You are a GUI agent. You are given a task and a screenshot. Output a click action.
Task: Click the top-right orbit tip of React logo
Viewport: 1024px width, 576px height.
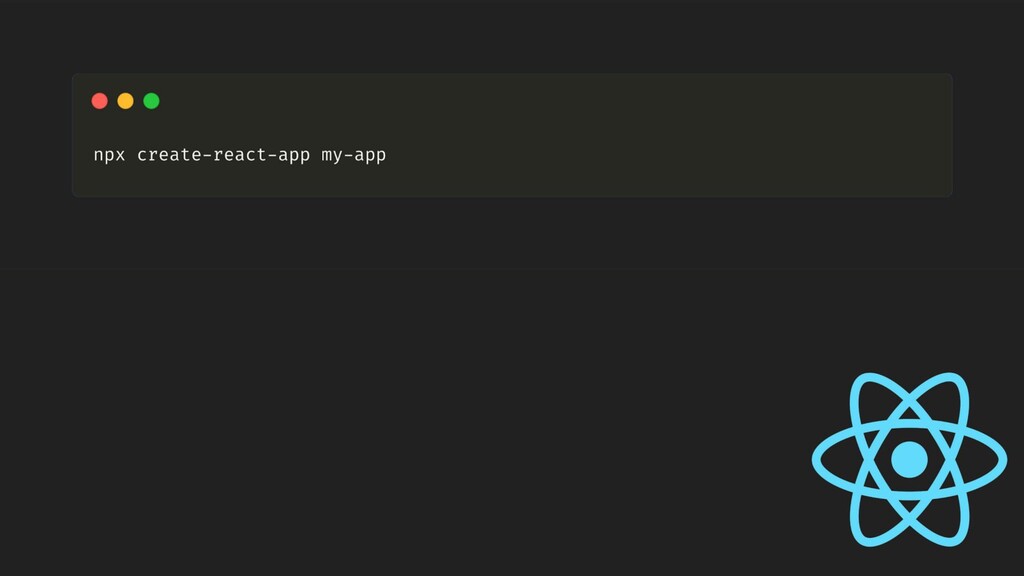click(957, 380)
